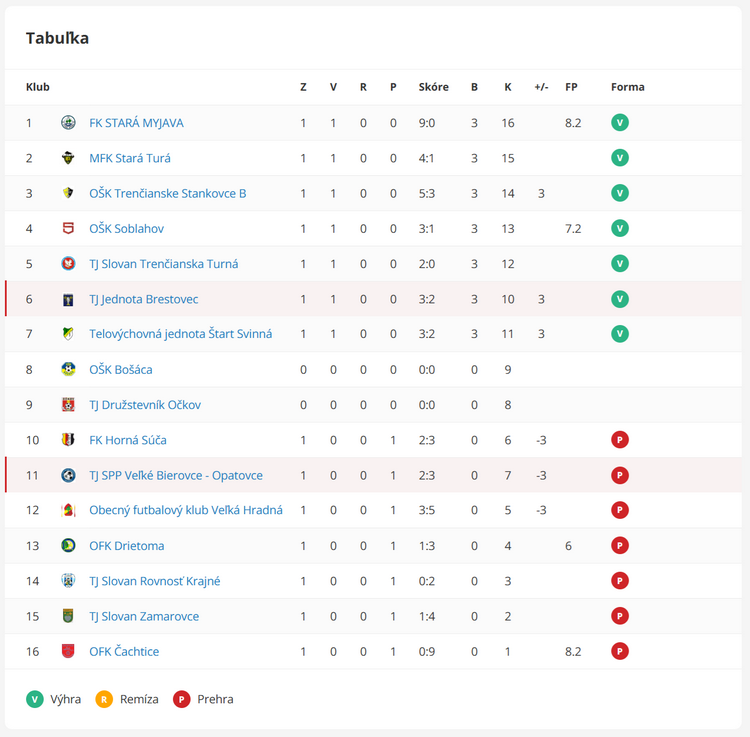Click the FK STARÁ MYJAVA club crest
Viewport: 750px width, 737px height.
point(68,123)
